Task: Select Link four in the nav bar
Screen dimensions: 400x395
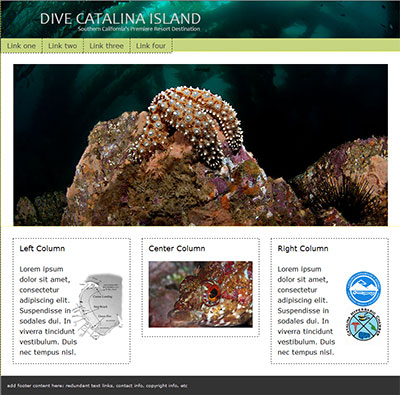Action: pyautogui.click(x=151, y=46)
